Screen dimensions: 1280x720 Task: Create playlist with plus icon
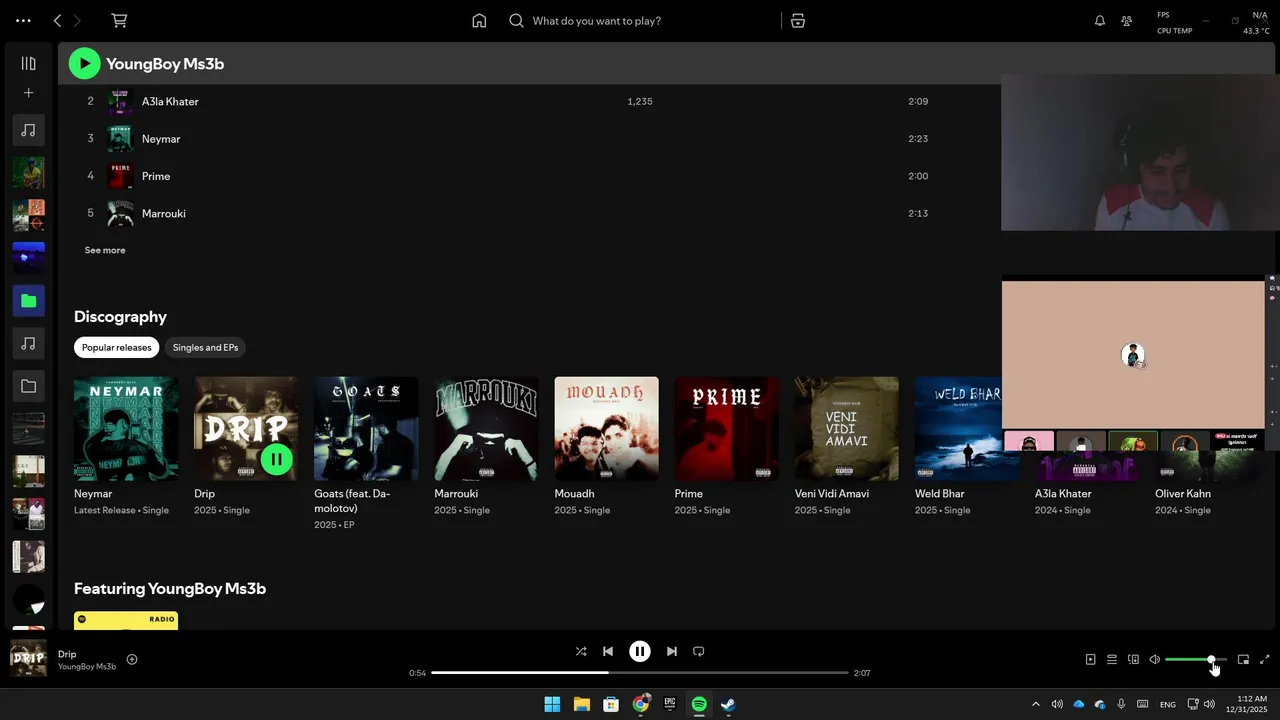click(28, 93)
